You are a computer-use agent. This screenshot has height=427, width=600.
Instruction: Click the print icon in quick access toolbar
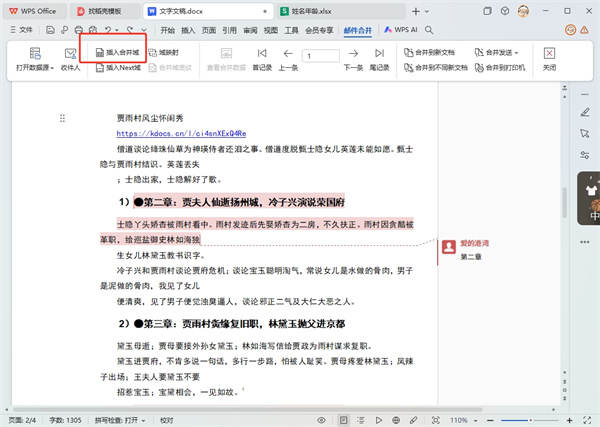tap(78, 30)
